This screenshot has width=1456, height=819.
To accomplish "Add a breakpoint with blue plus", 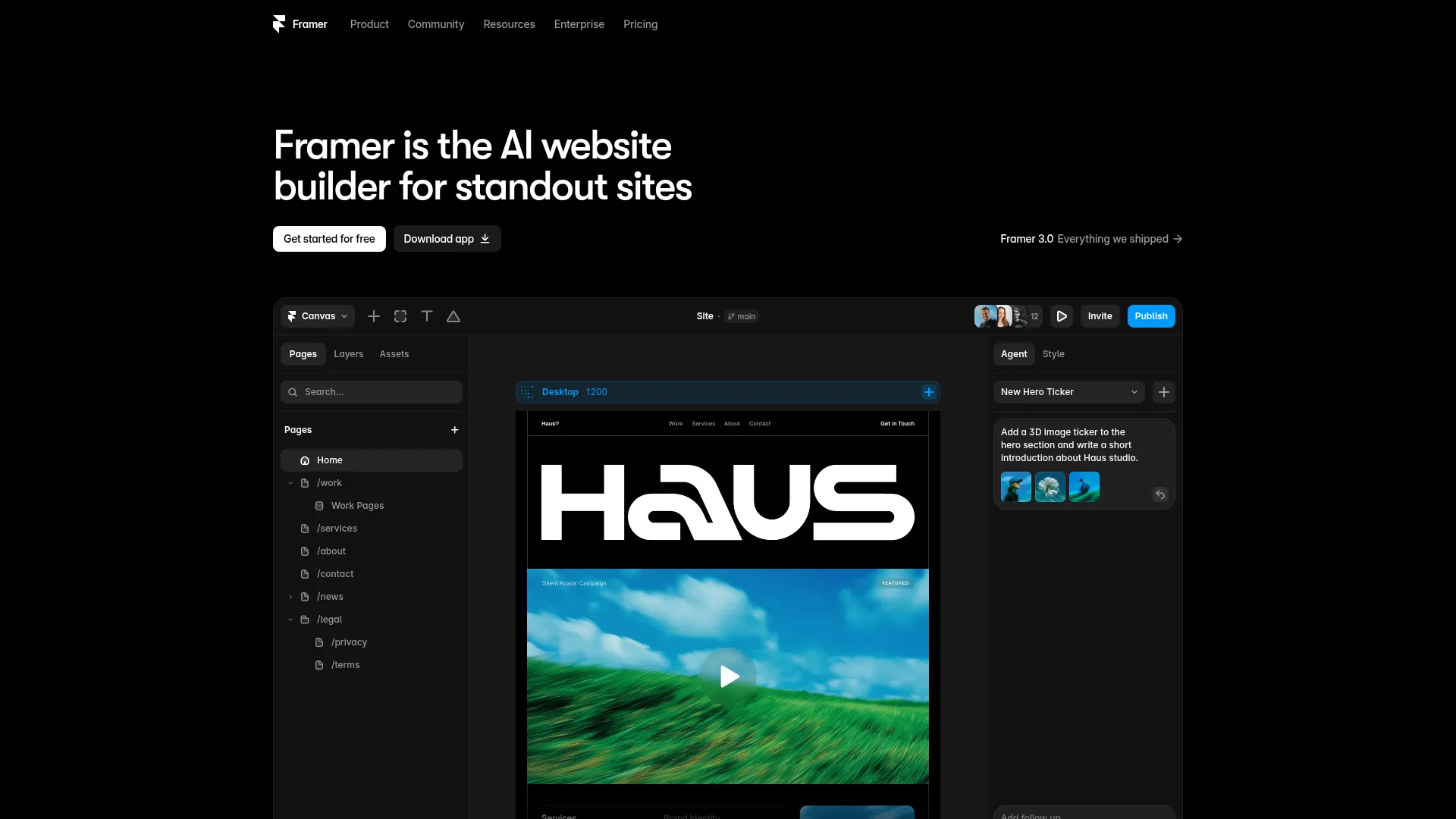I will [928, 392].
